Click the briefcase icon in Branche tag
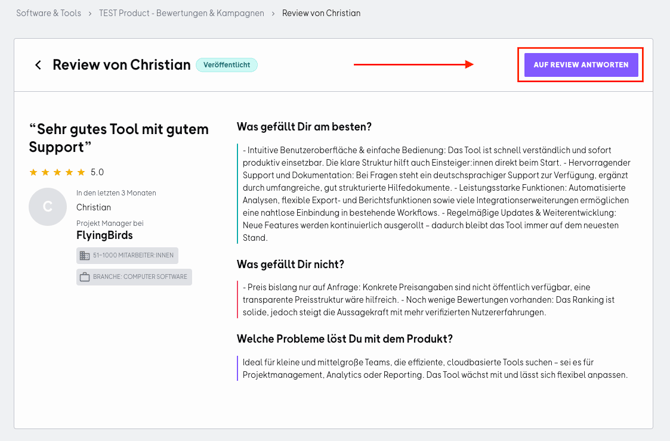The width and height of the screenshot is (670, 441). (x=85, y=277)
